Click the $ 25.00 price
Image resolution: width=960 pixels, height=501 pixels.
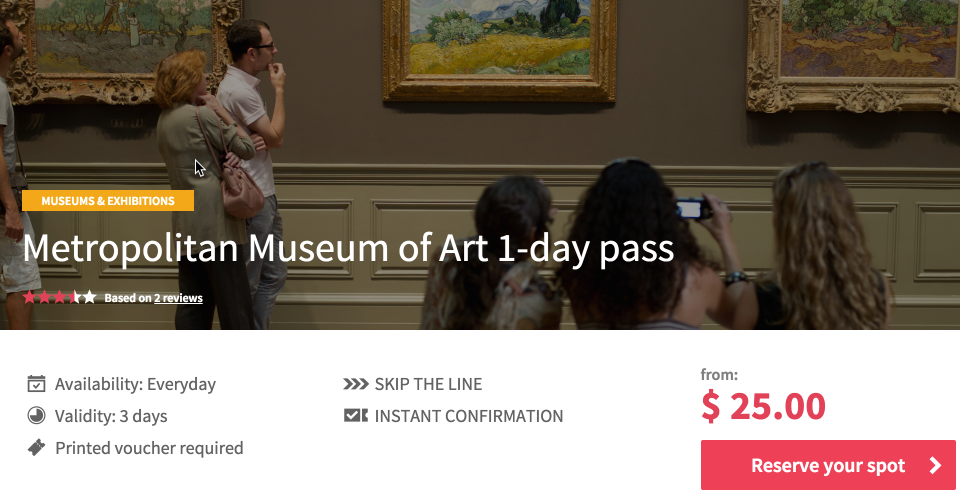point(763,406)
